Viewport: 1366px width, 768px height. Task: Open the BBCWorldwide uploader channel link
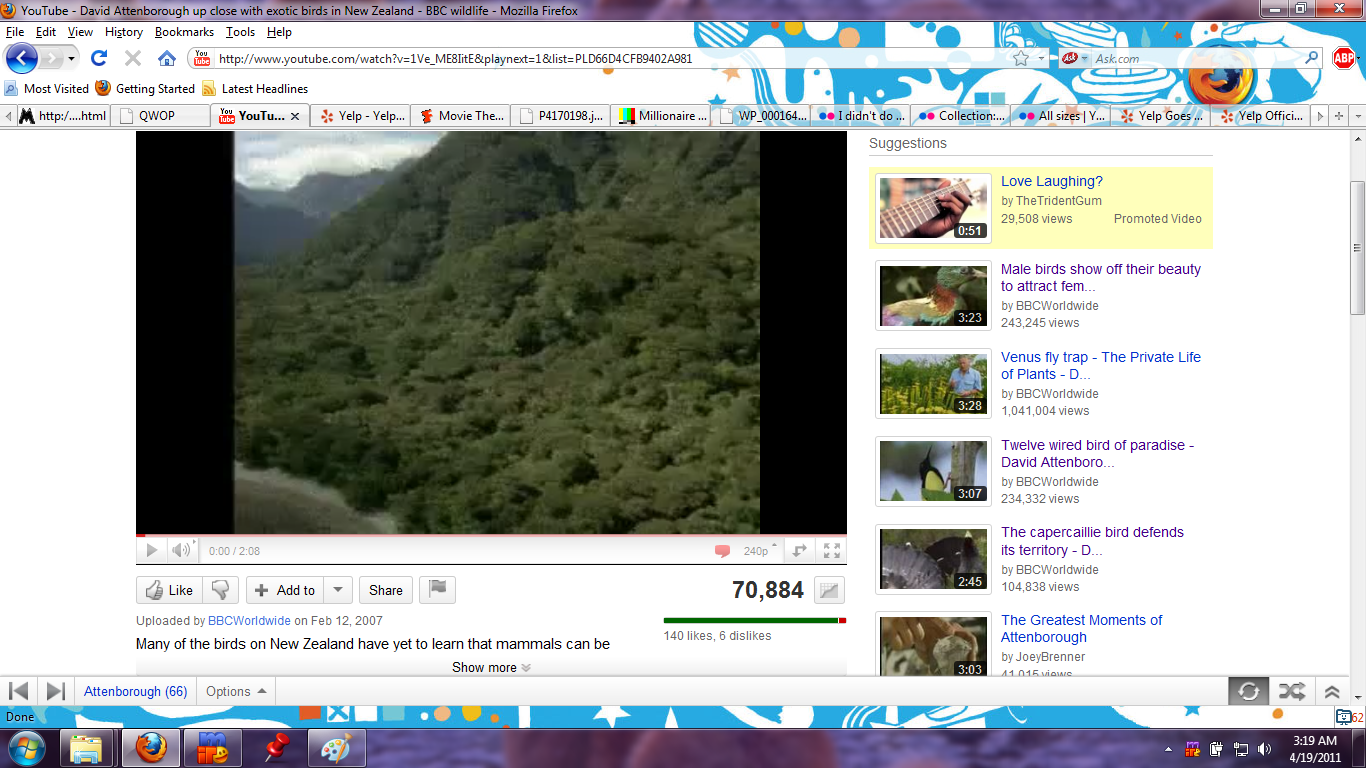(x=249, y=621)
